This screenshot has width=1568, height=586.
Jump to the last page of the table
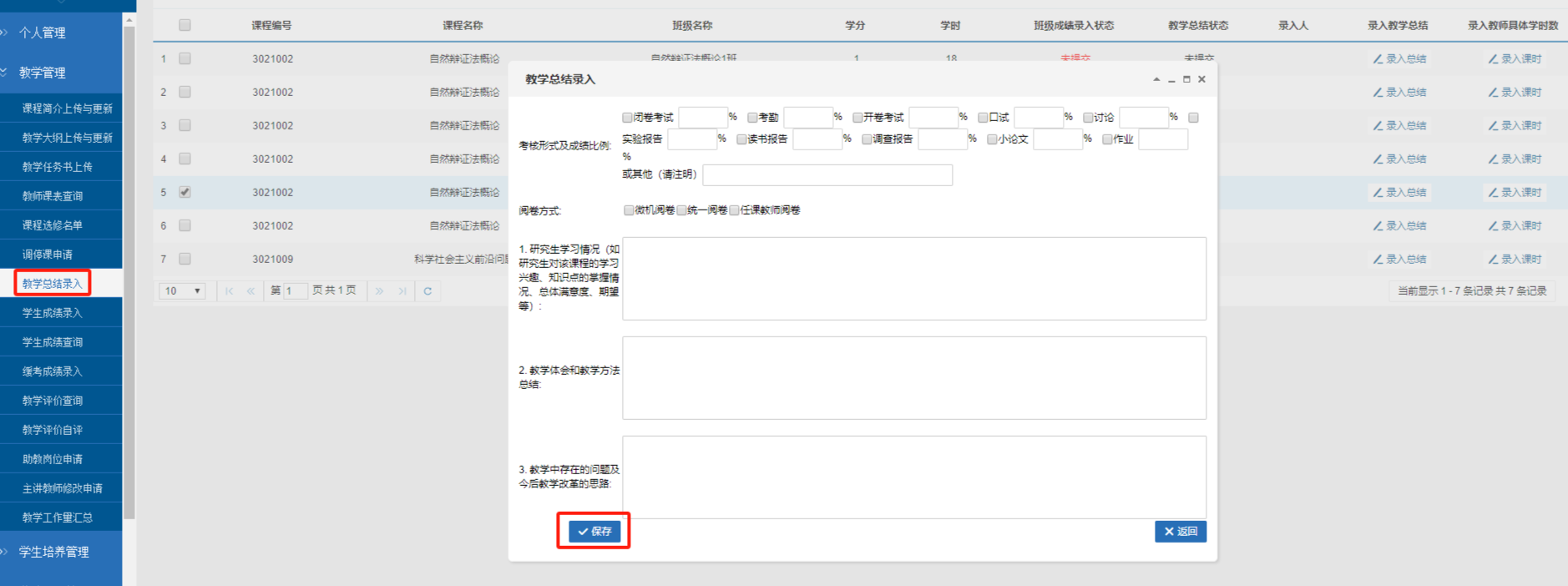[402, 291]
